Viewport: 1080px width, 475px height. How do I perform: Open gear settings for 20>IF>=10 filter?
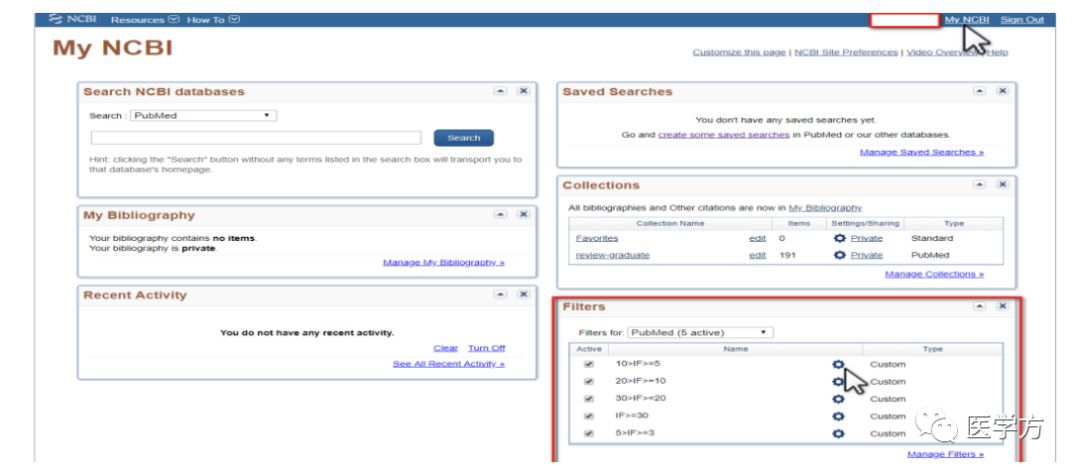coord(838,381)
